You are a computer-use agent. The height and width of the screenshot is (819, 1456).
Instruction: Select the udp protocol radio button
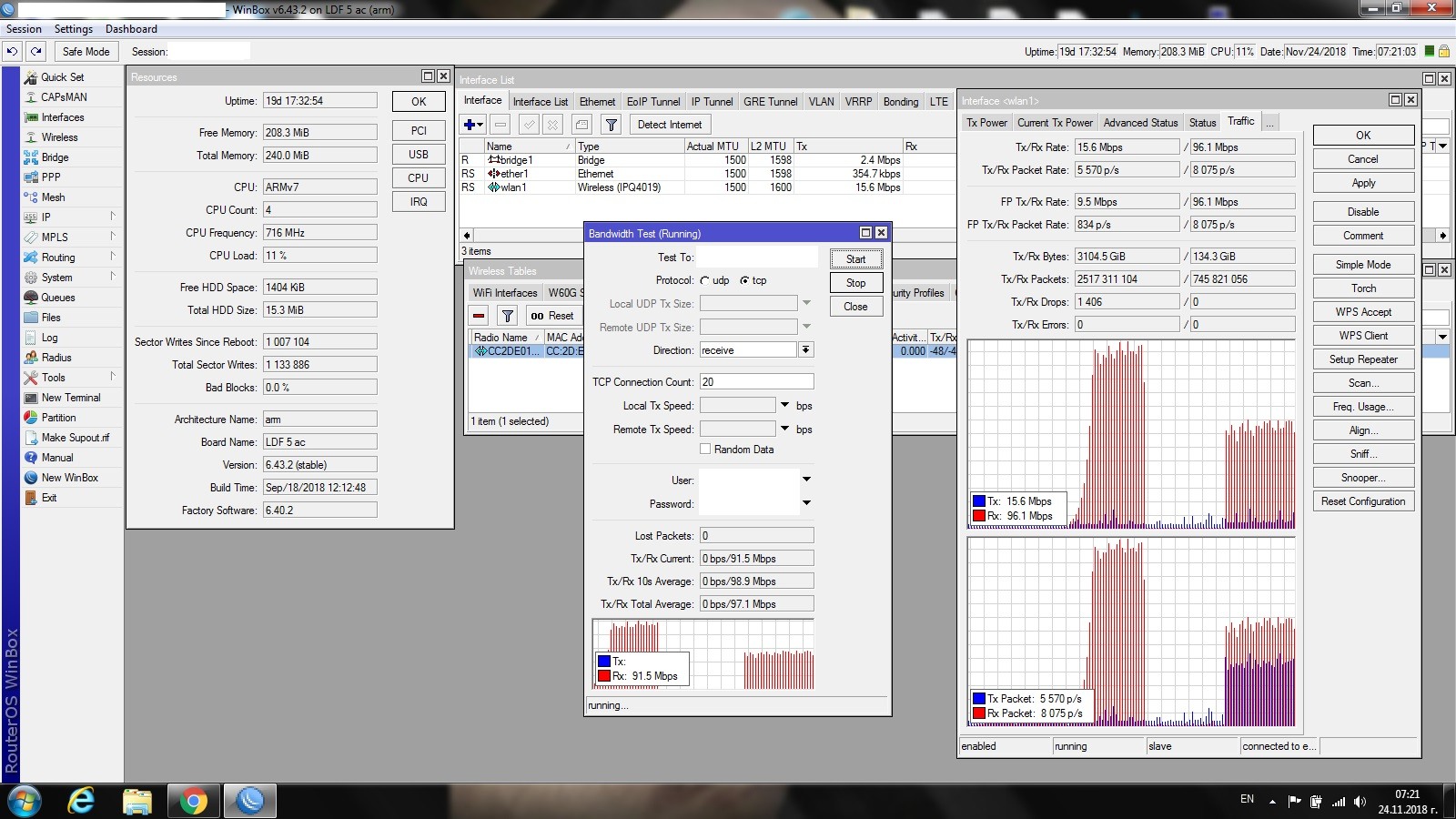705,280
